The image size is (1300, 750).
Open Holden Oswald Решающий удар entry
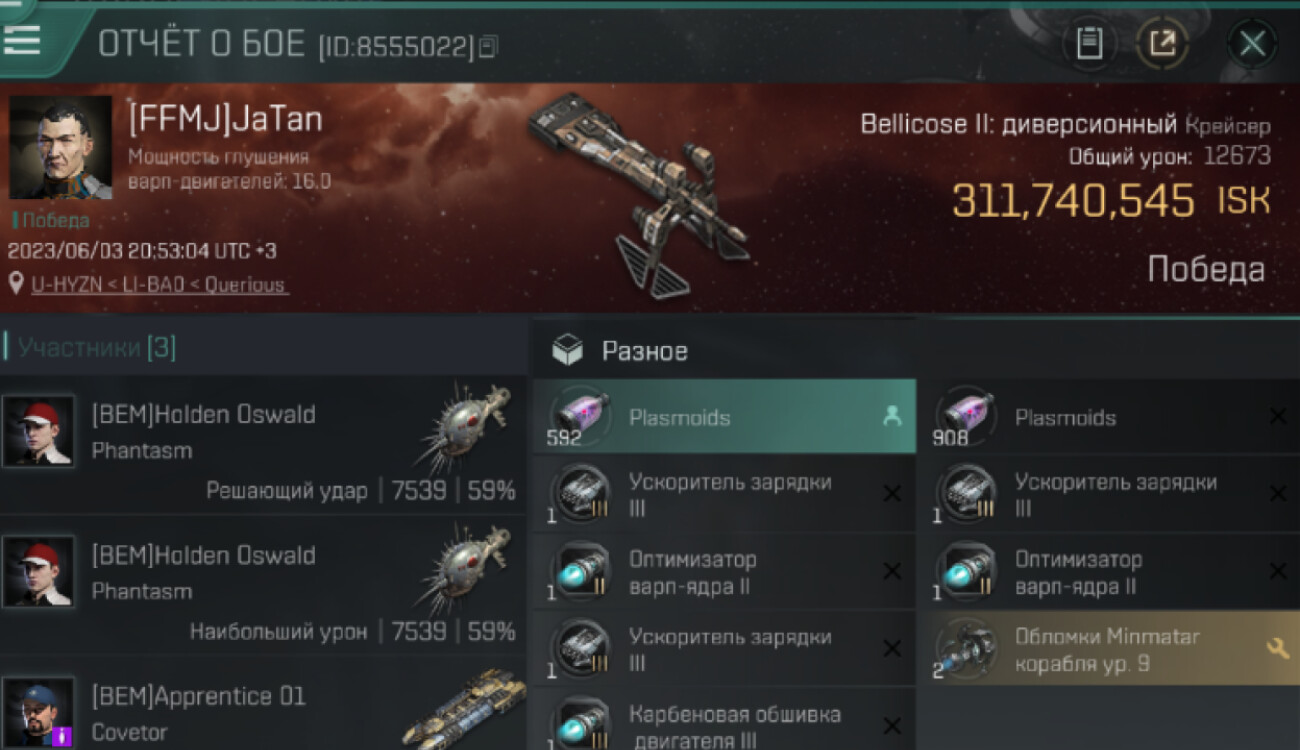tap(263, 445)
